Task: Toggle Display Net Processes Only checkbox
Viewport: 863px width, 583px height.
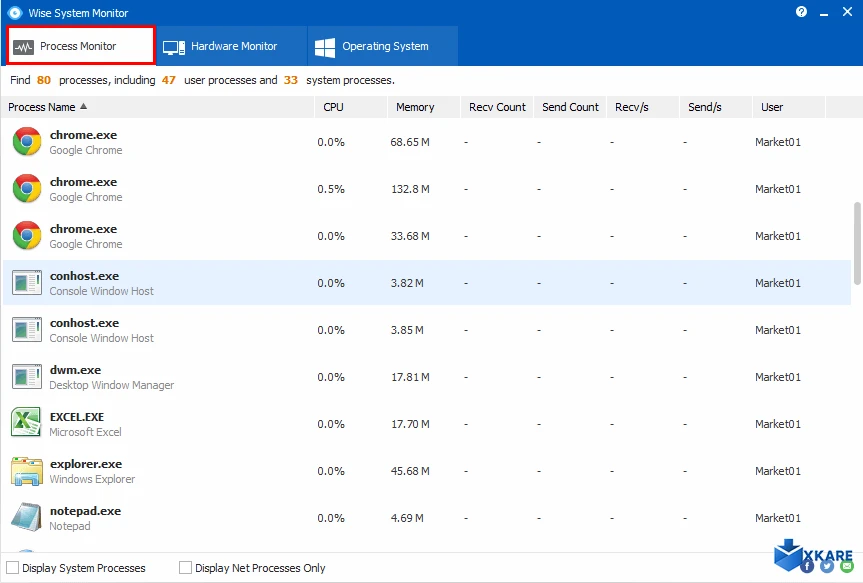Action: tap(185, 568)
